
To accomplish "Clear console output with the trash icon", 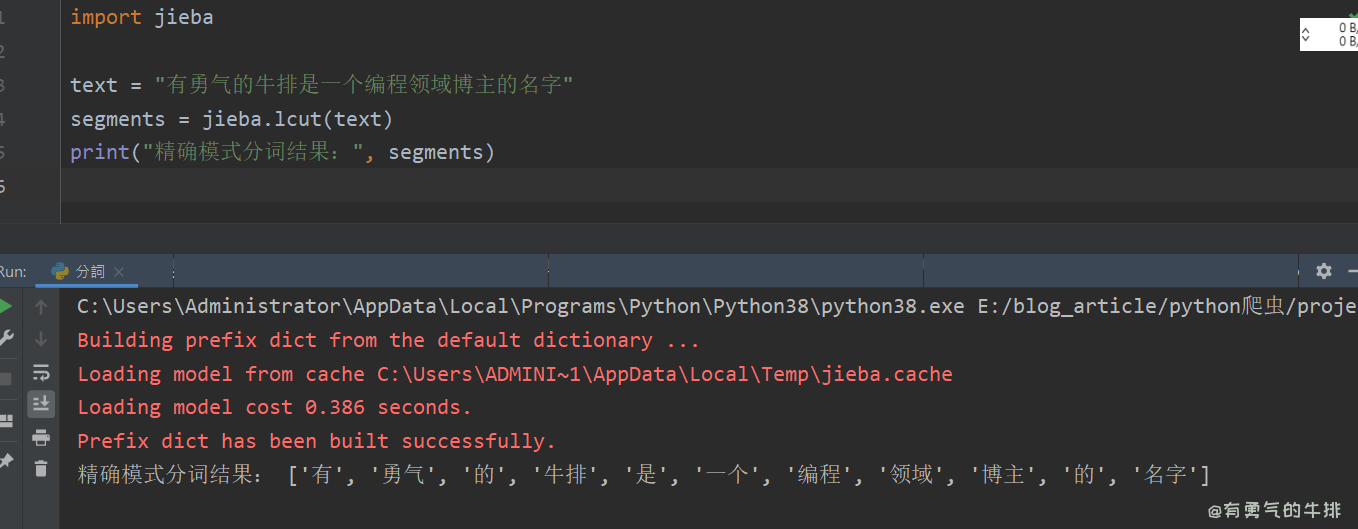I will [41, 468].
